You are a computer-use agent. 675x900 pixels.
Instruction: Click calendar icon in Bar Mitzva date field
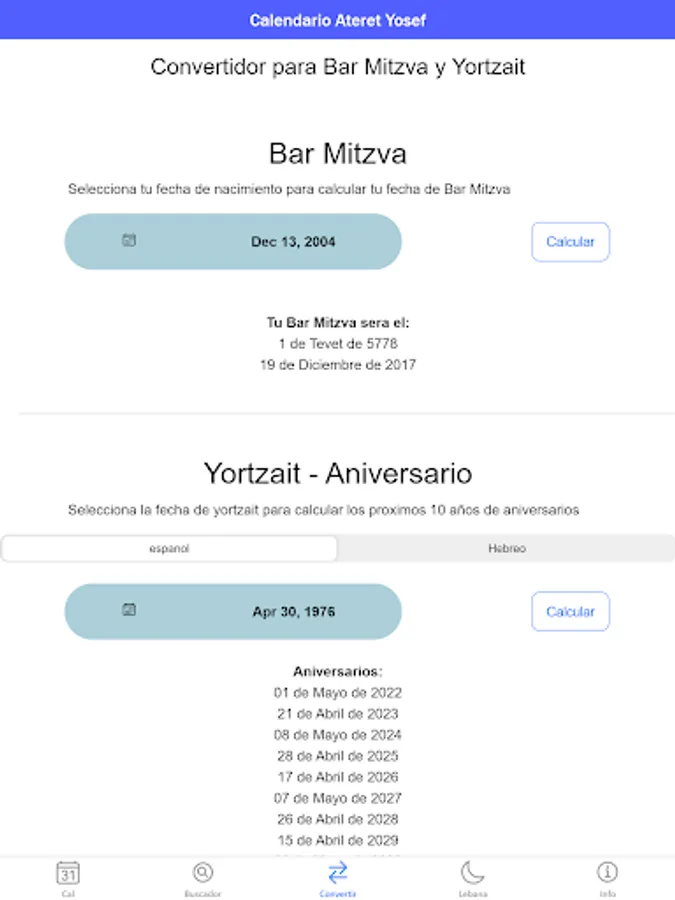pyautogui.click(x=129, y=240)
